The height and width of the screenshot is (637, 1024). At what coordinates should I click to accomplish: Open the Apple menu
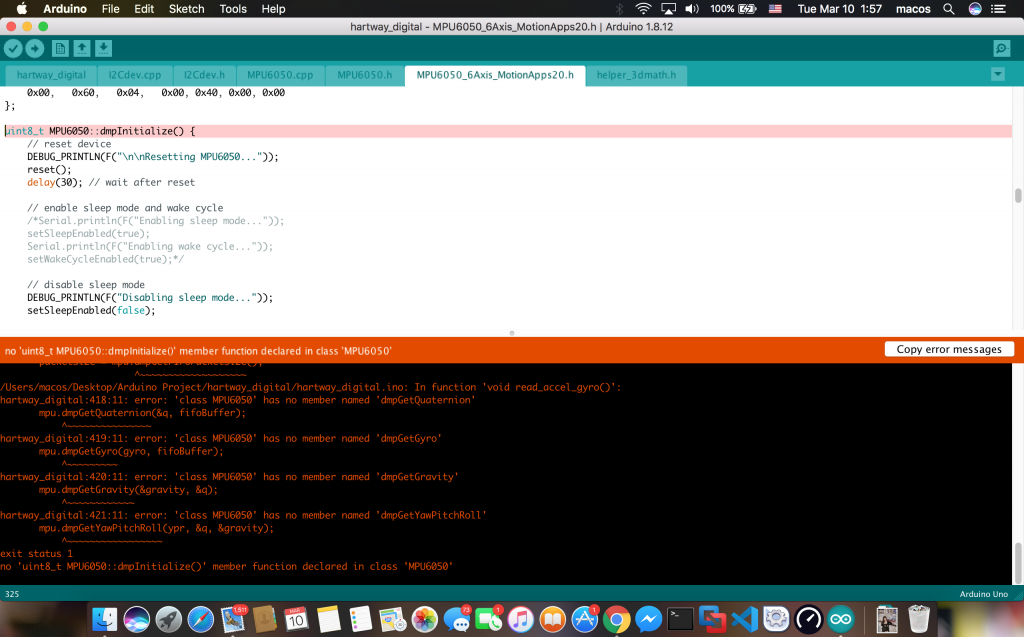21,8
